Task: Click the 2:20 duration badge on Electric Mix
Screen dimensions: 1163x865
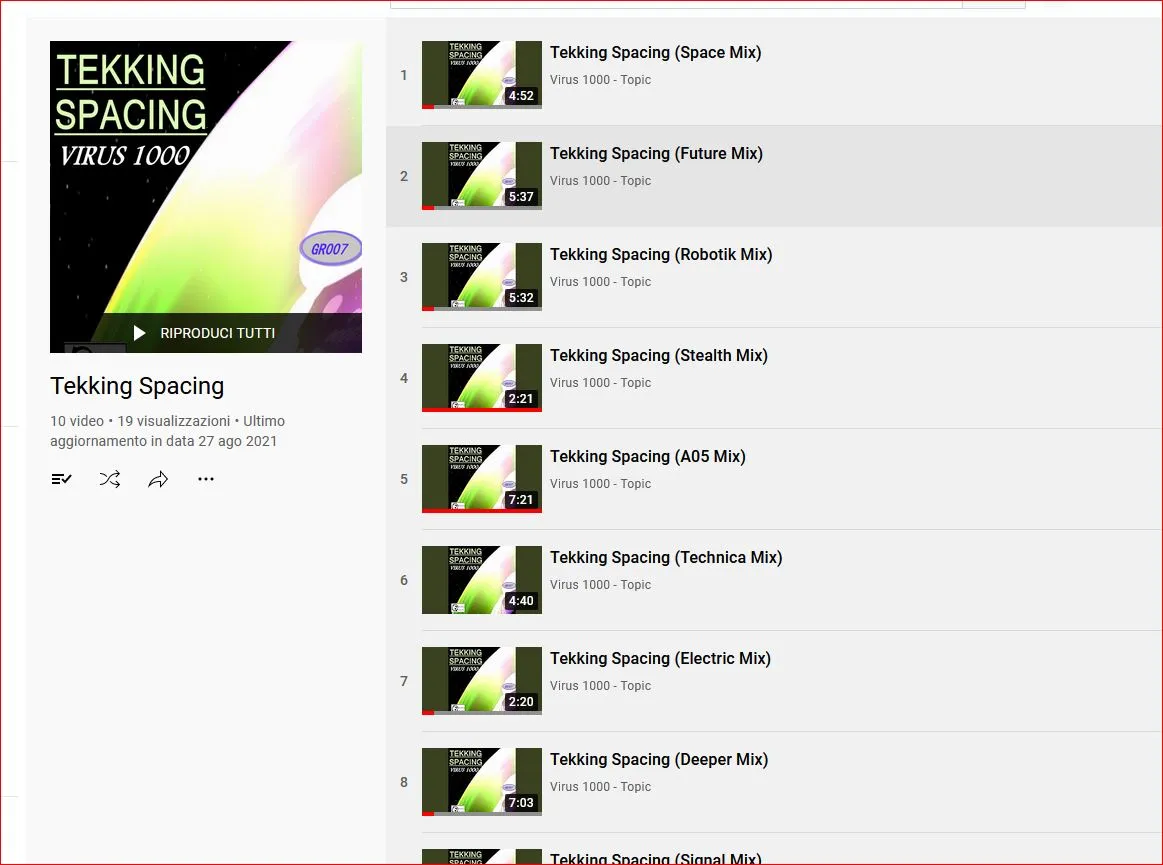Action: point(521,701)
